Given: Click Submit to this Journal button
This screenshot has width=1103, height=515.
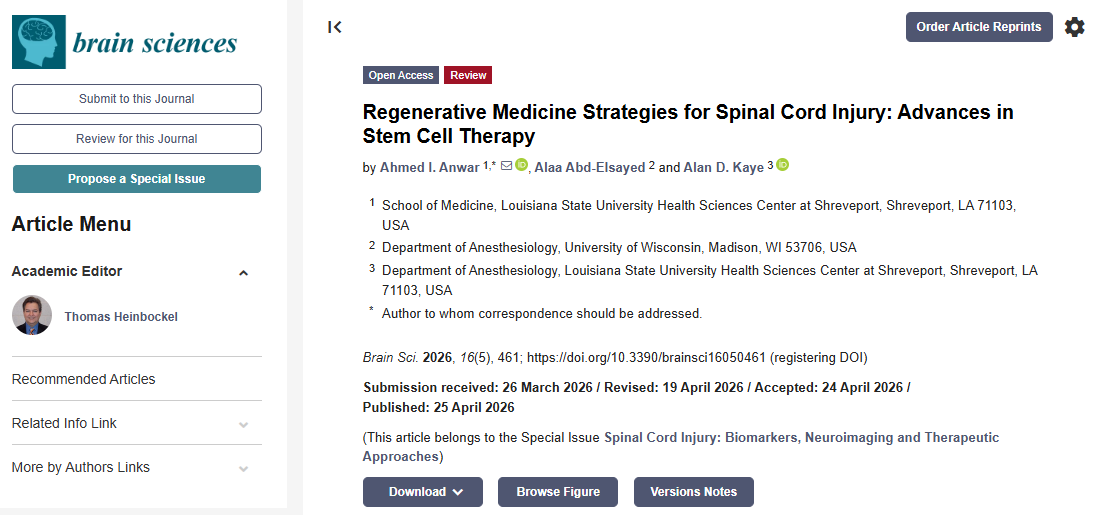Looking at the screenshot, I should pyautogui.click(x=137, y=99).
